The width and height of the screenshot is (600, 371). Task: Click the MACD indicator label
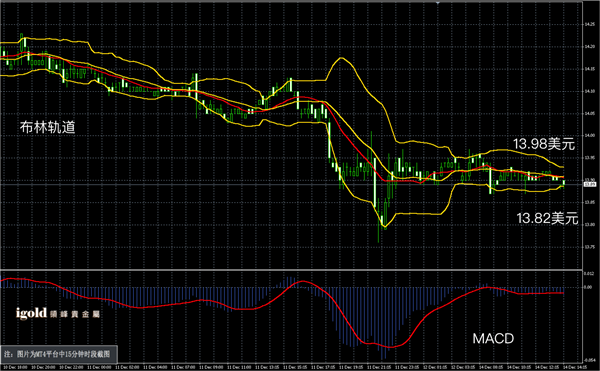[x=493, y=338]
